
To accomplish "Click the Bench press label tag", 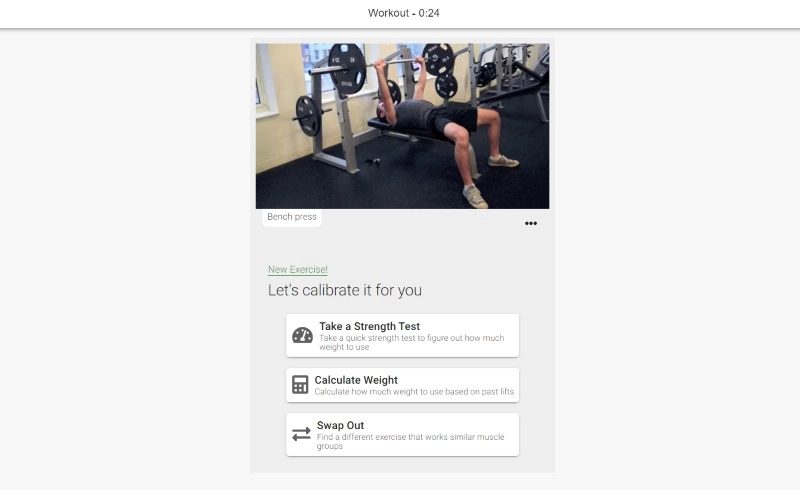I will pos(292,217).
